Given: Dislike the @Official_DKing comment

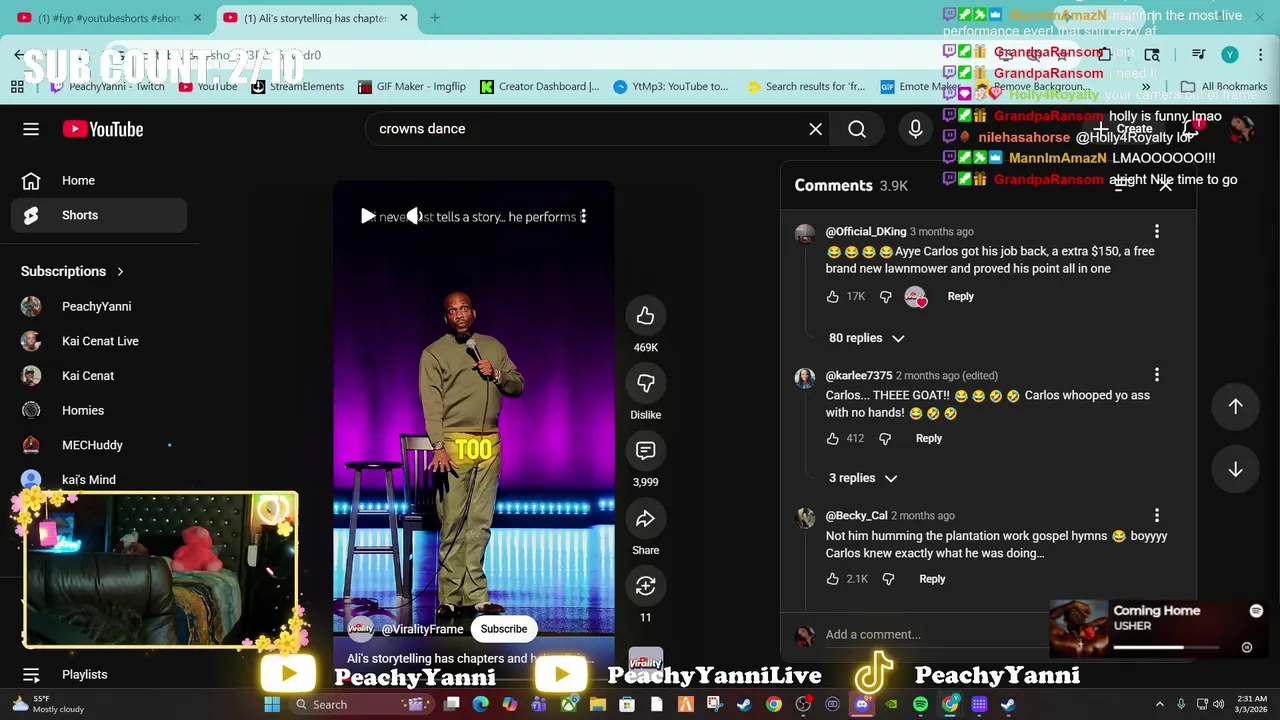Looking at the screenshot, I should point(885,297).
